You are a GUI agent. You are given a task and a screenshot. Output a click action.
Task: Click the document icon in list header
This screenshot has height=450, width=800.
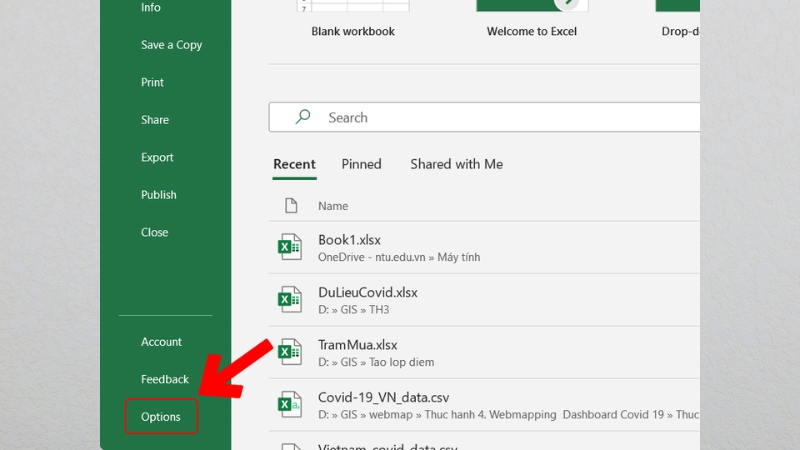[291, 205]
